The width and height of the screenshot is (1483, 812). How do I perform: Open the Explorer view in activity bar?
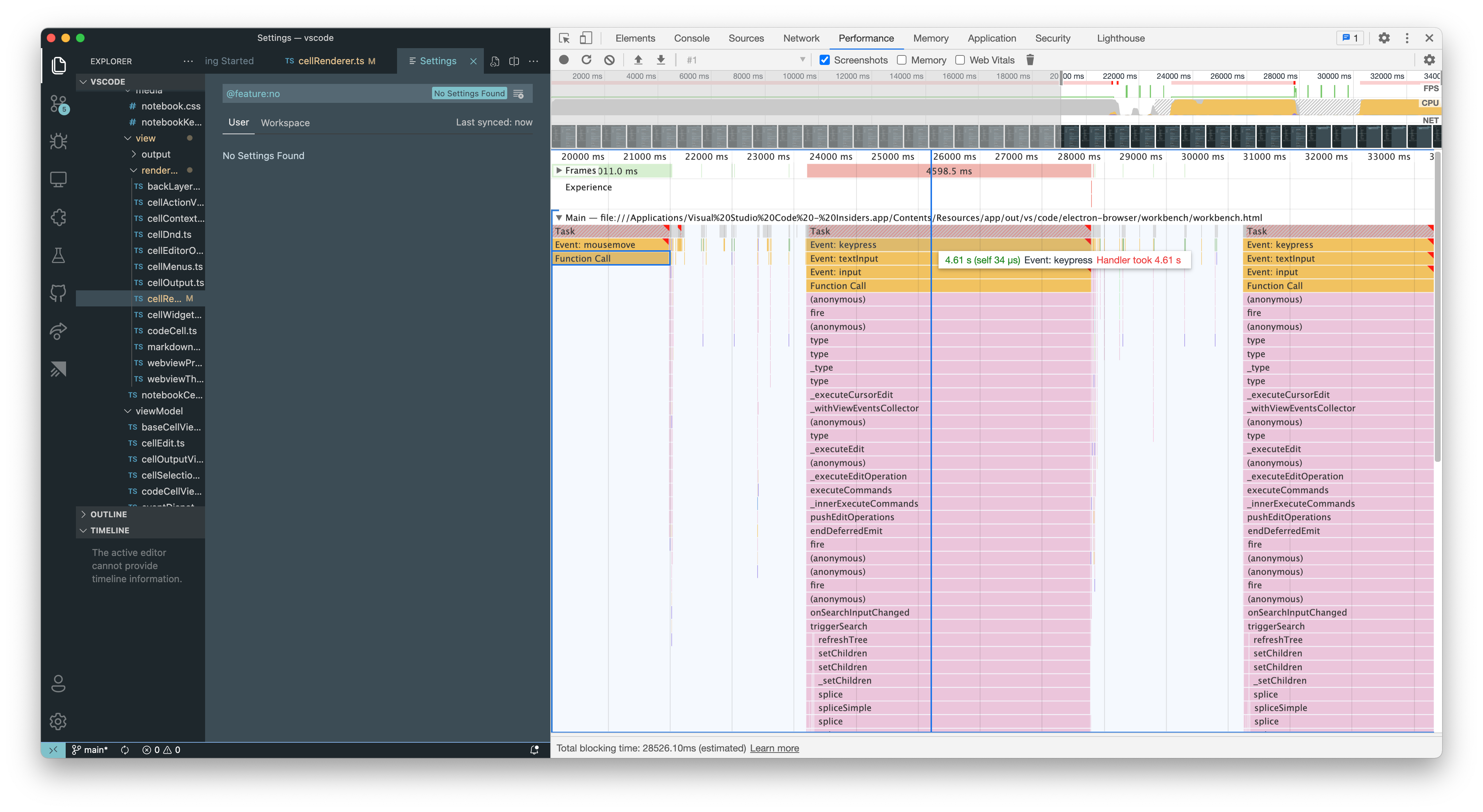tap(58, 65)
